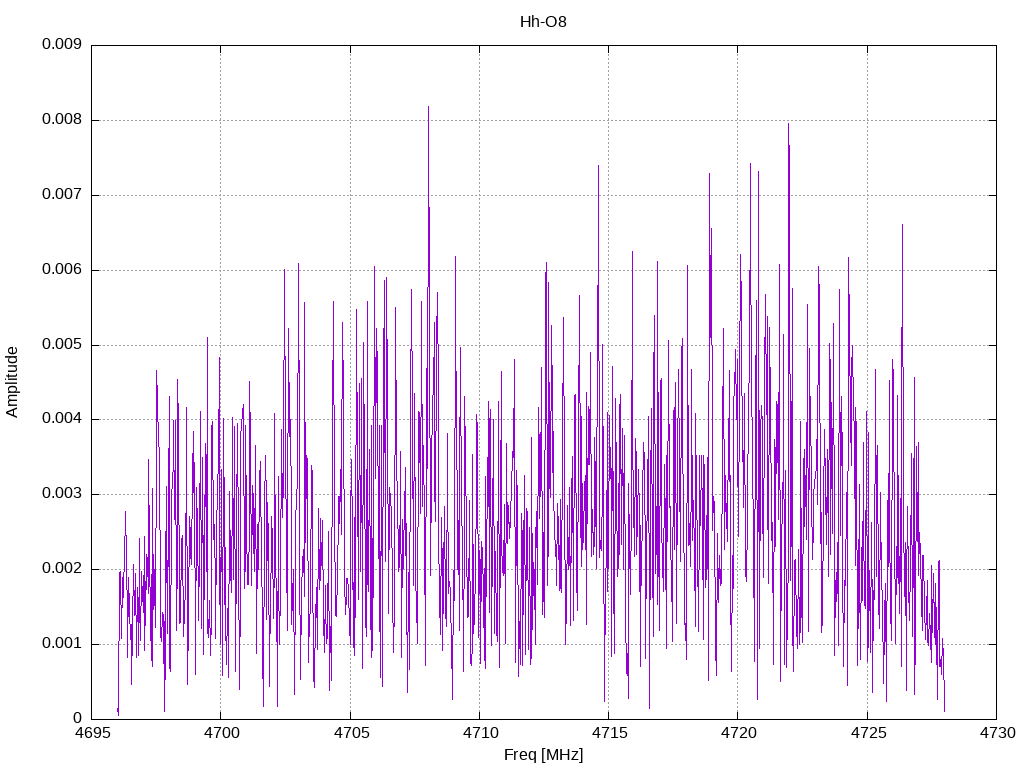The width and height of the screenshot is (1024, 768).
Task: Click the x-axis tick label 4730
Action: pyautogui.click(x=997, y=733)
